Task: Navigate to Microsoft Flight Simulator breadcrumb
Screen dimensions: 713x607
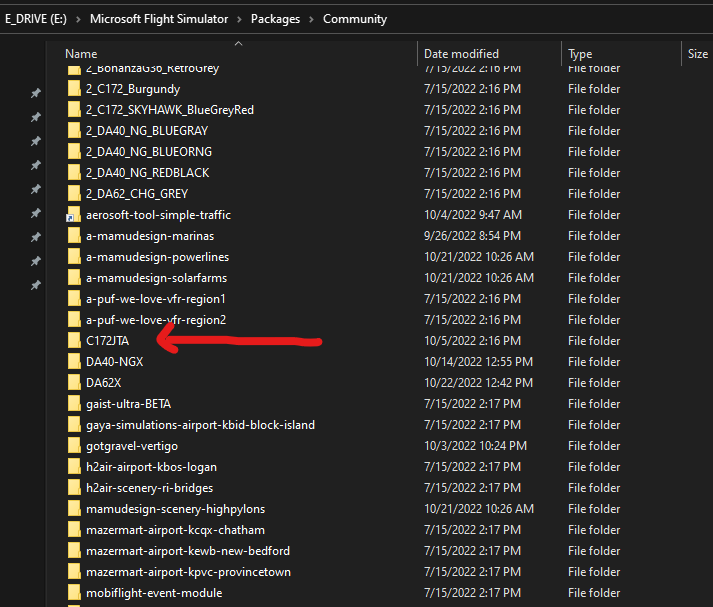Action: 159,19
